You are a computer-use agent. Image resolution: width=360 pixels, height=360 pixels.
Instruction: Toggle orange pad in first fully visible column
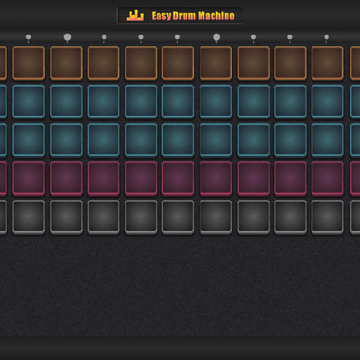(29, 63)
